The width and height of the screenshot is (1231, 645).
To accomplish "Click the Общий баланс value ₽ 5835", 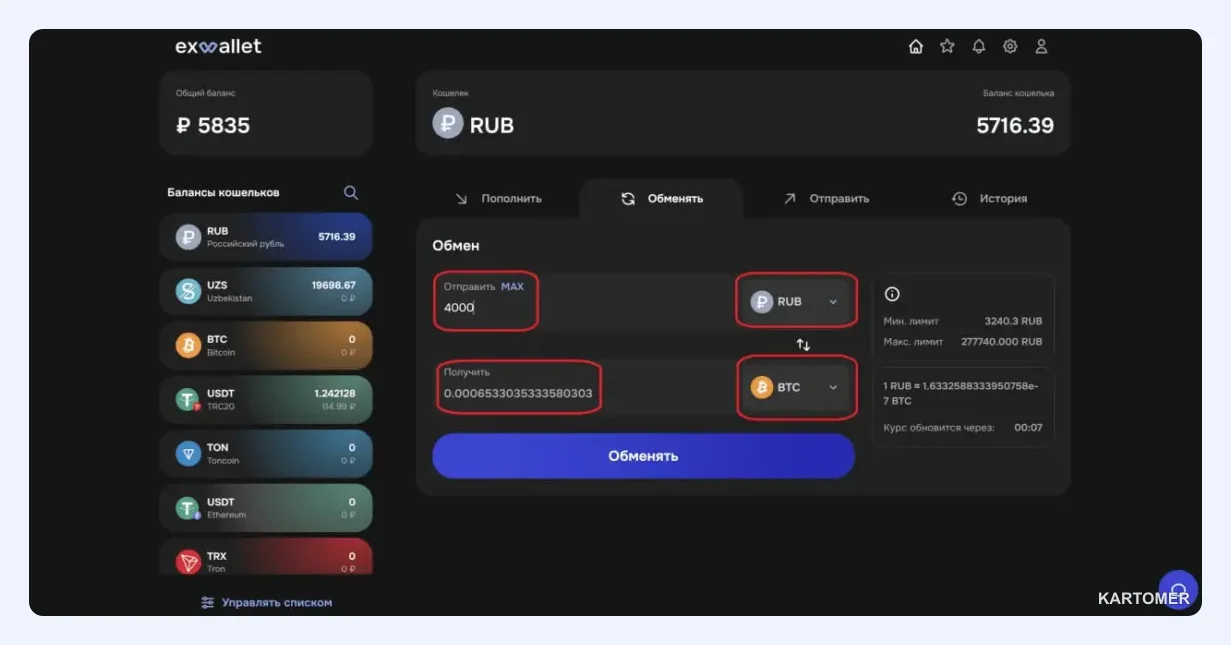I will [x=213, y=126].
